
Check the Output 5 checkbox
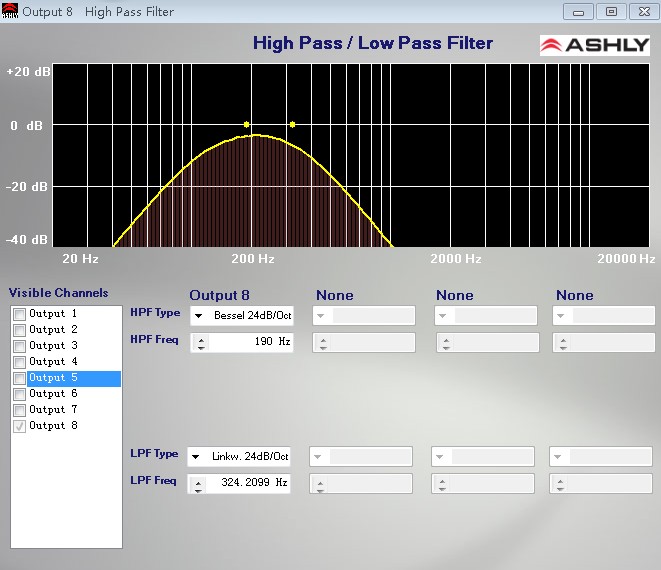19,378
